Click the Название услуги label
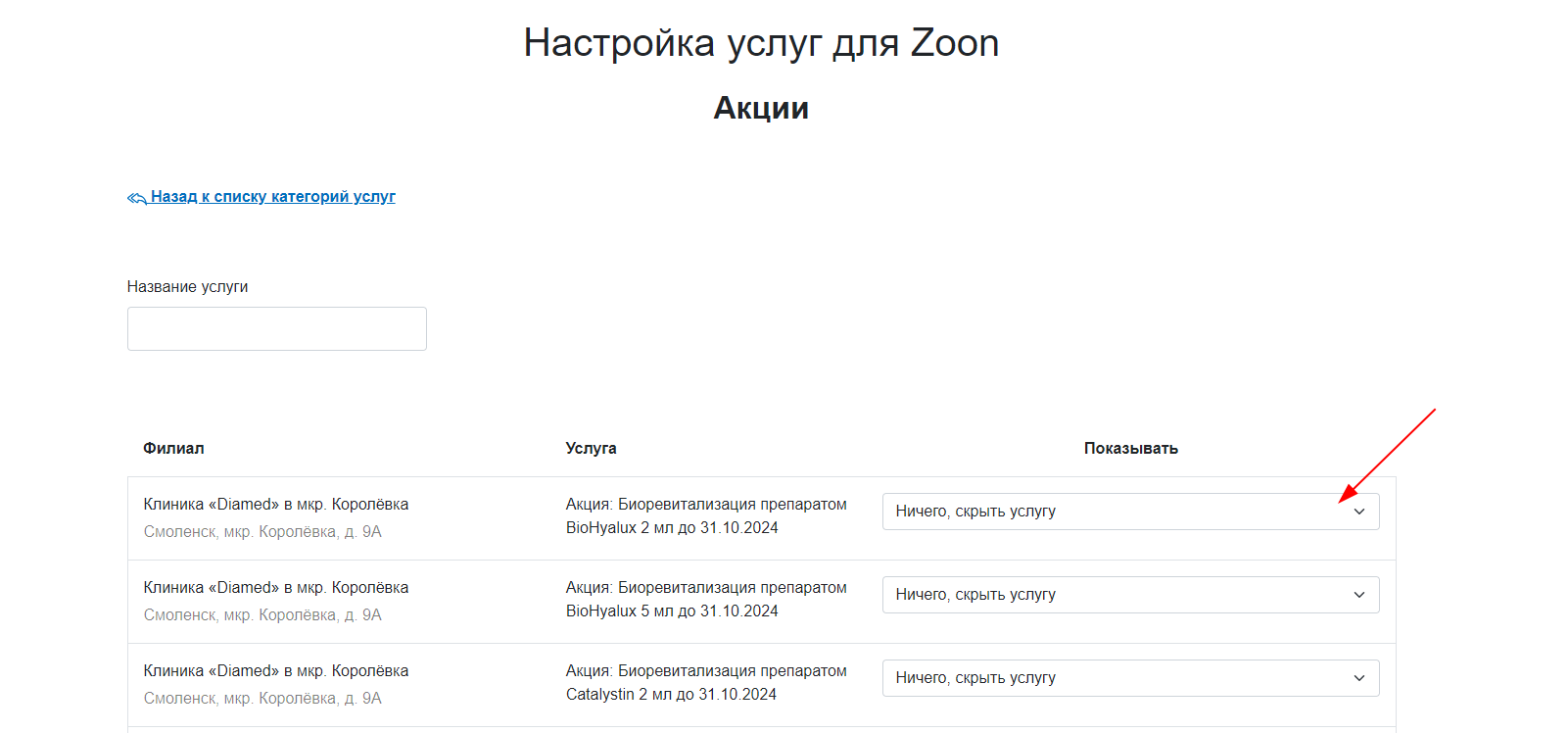Viewport: 1568px width, 733px height. click(187, 287)
